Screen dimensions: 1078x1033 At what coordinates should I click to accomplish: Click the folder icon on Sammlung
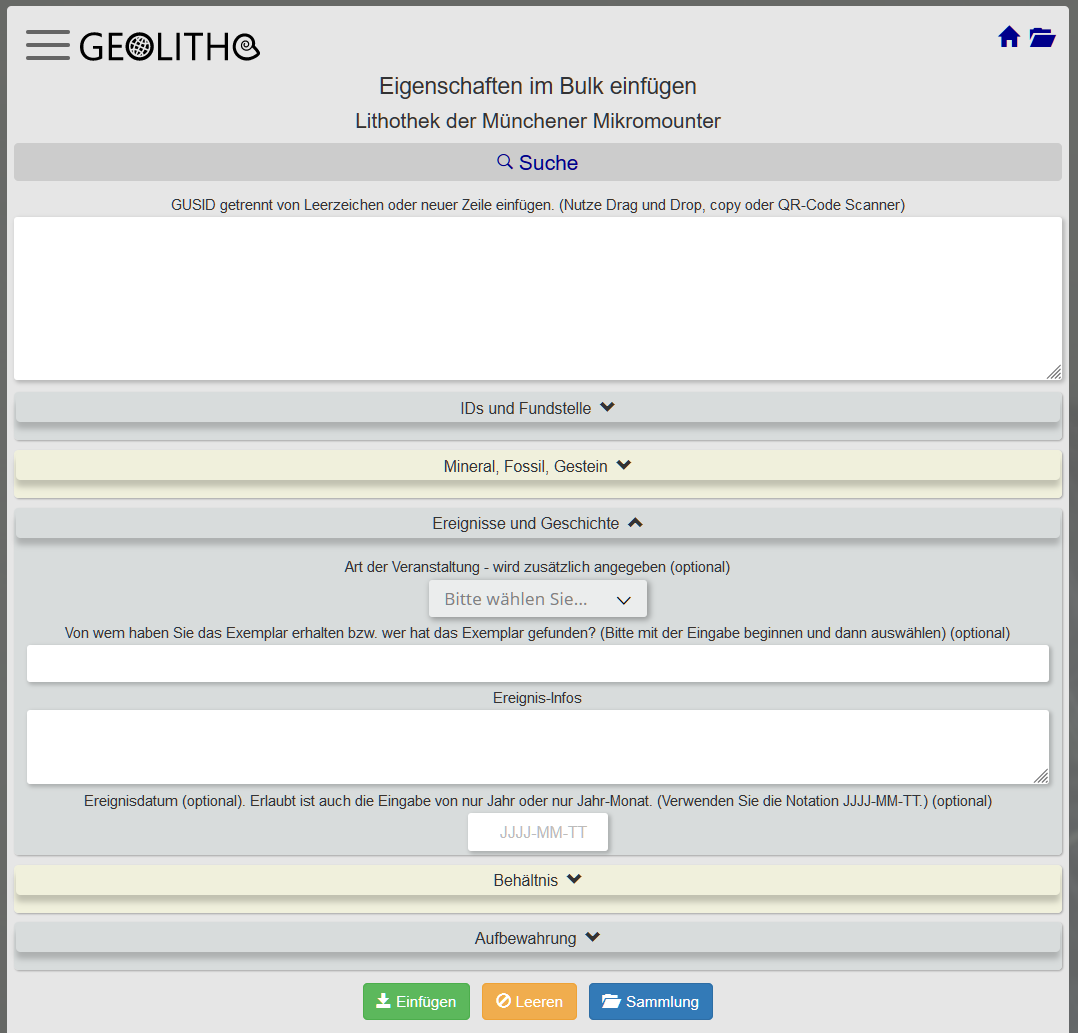pyautogui.click(x=611, y=1001)
